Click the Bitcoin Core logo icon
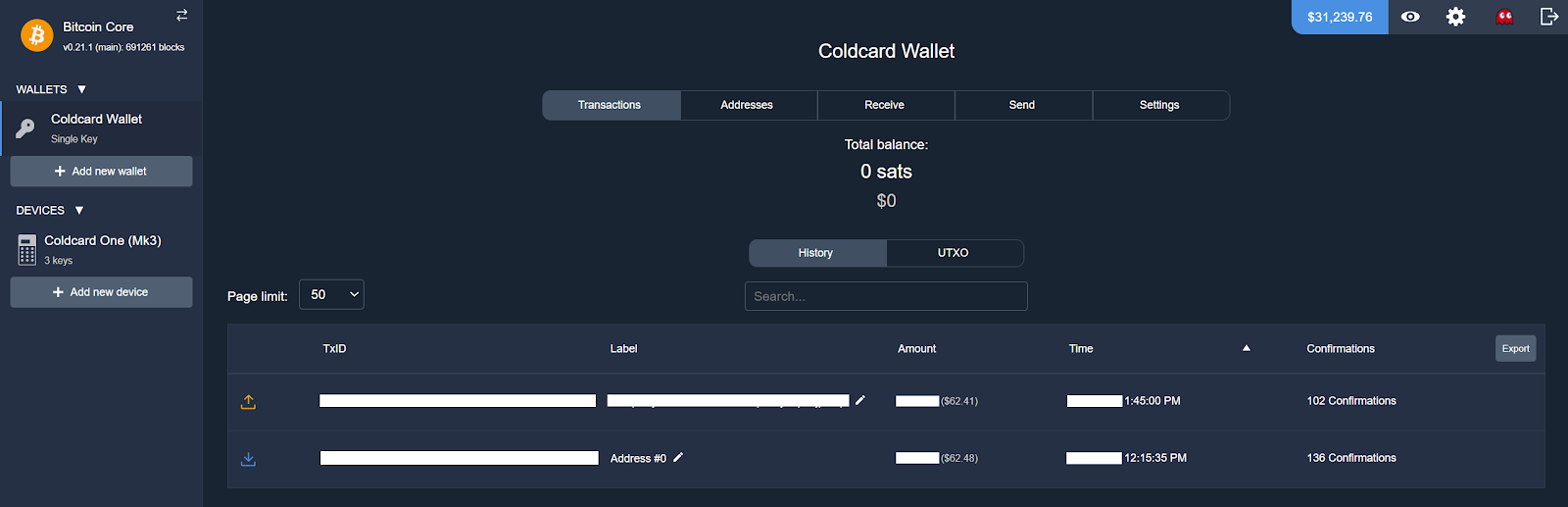The image size is (1568, 507). [x=37, y=36]
